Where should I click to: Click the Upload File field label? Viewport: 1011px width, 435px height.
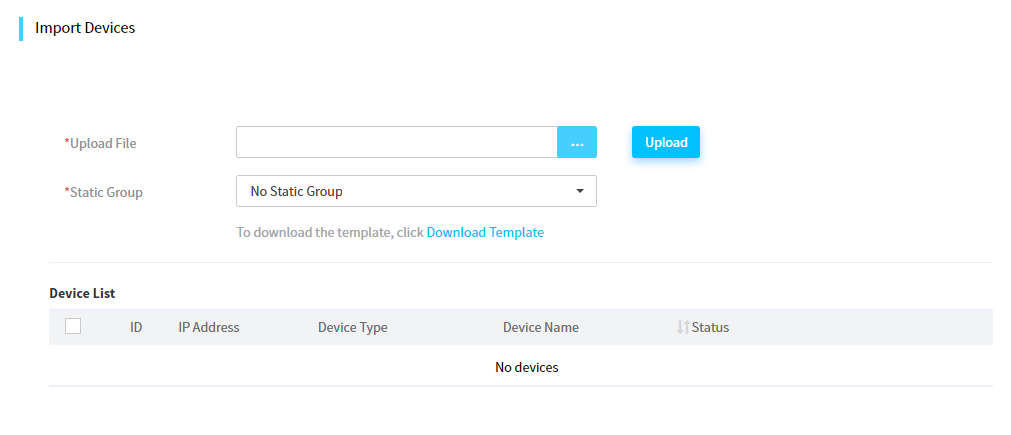tap(101, 143)
